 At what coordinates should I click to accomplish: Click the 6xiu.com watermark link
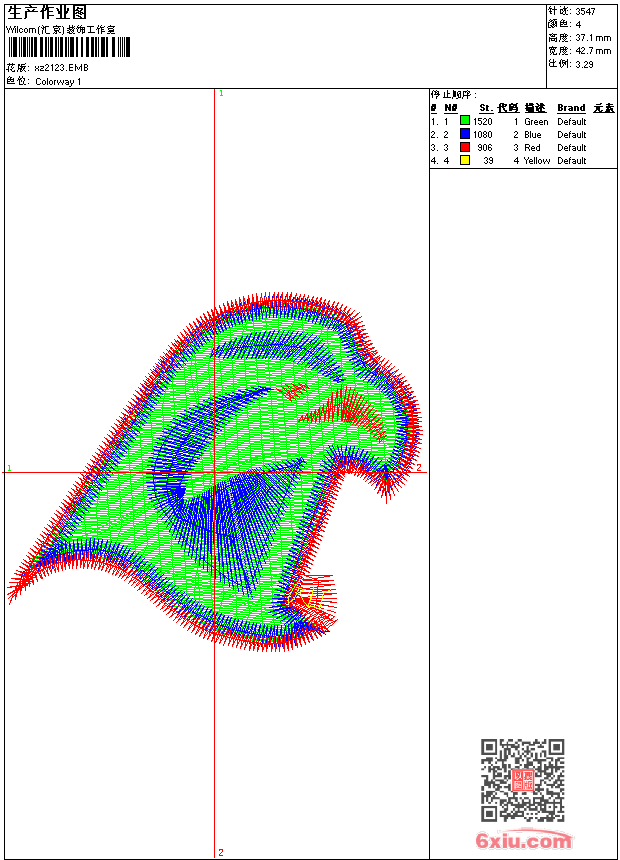point(523,840)
